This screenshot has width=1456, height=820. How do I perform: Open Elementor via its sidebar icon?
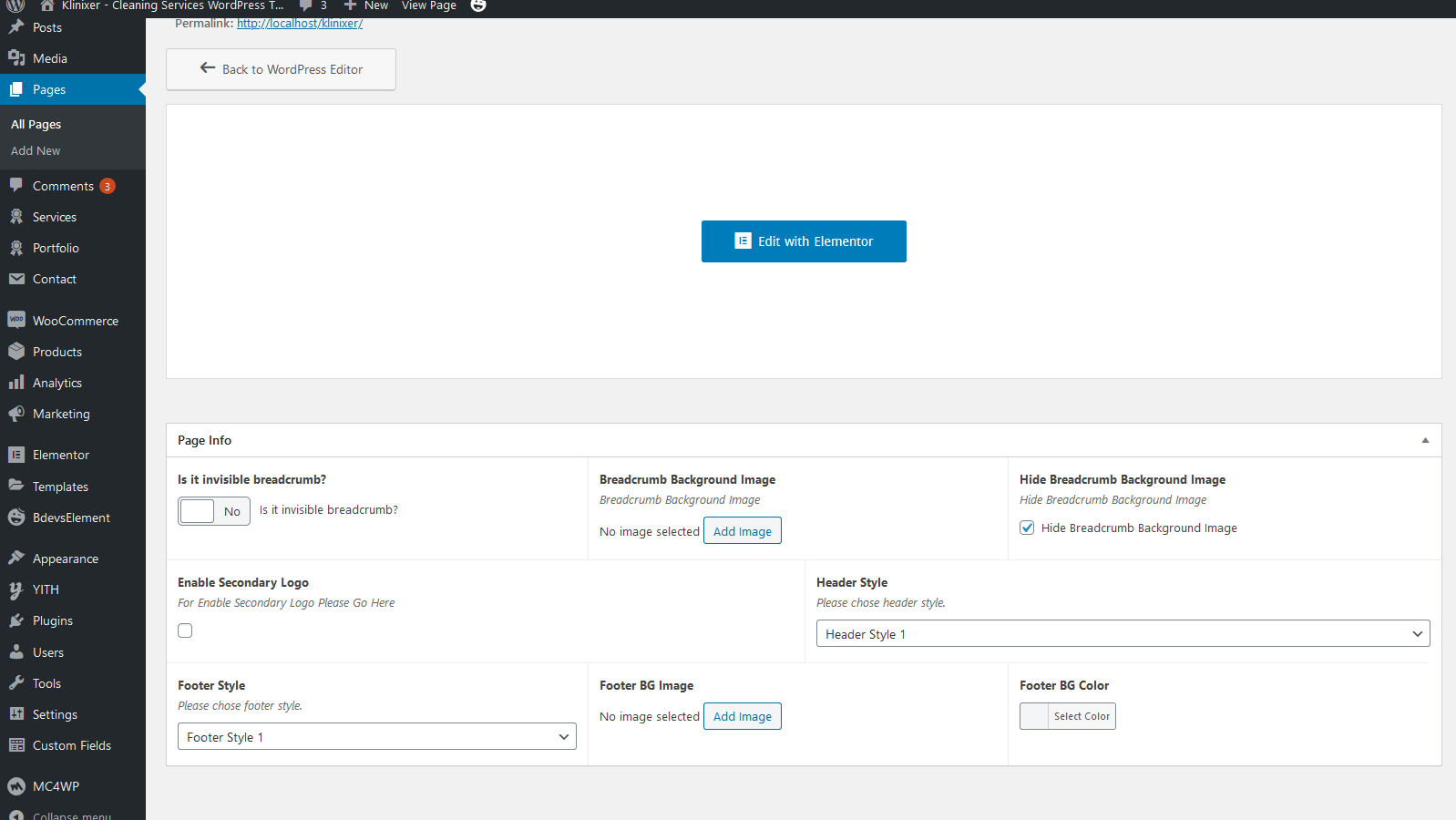(16, 455)
